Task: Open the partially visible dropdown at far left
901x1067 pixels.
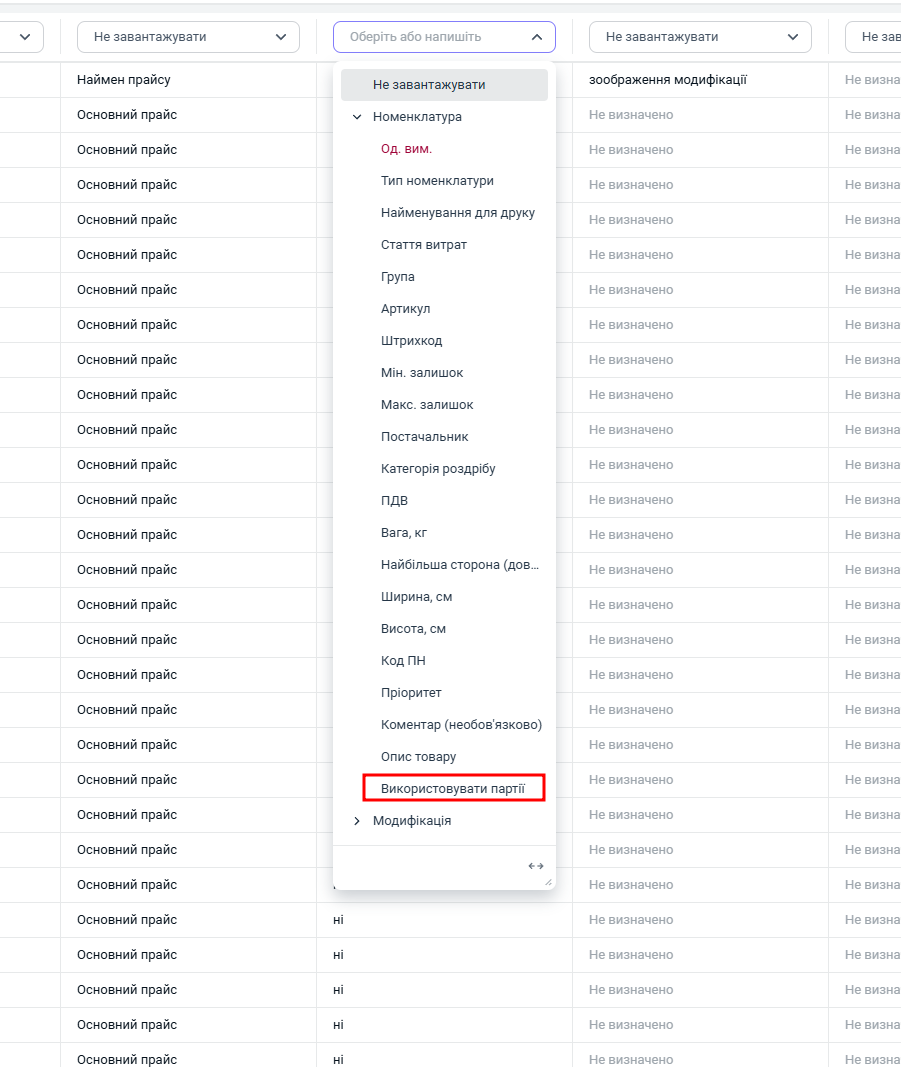Action: pyautogui.click(x=22, y=37)
